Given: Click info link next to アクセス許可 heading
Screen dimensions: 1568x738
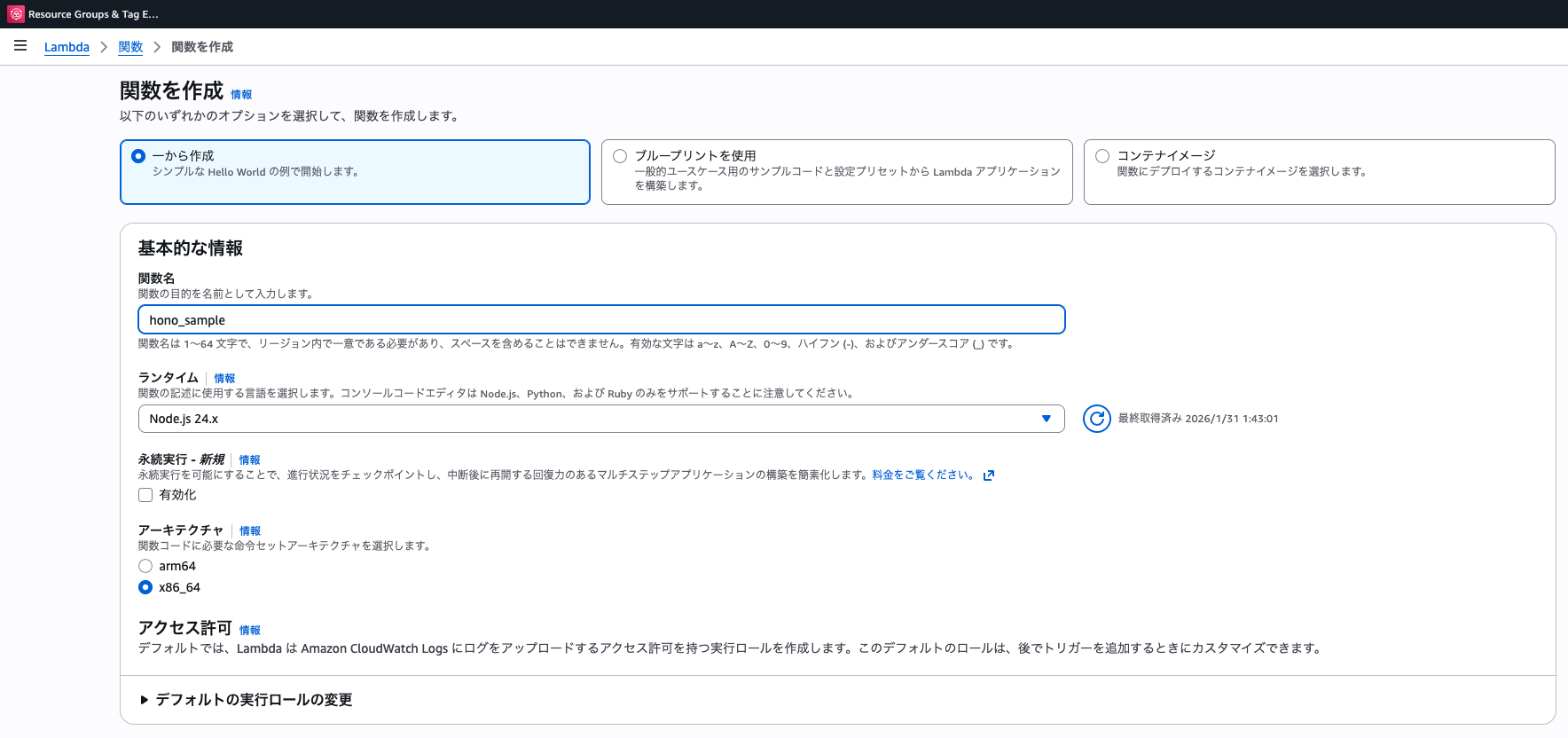Looking at the screenshot, I should pyautogui.click(x=250, y=631).
